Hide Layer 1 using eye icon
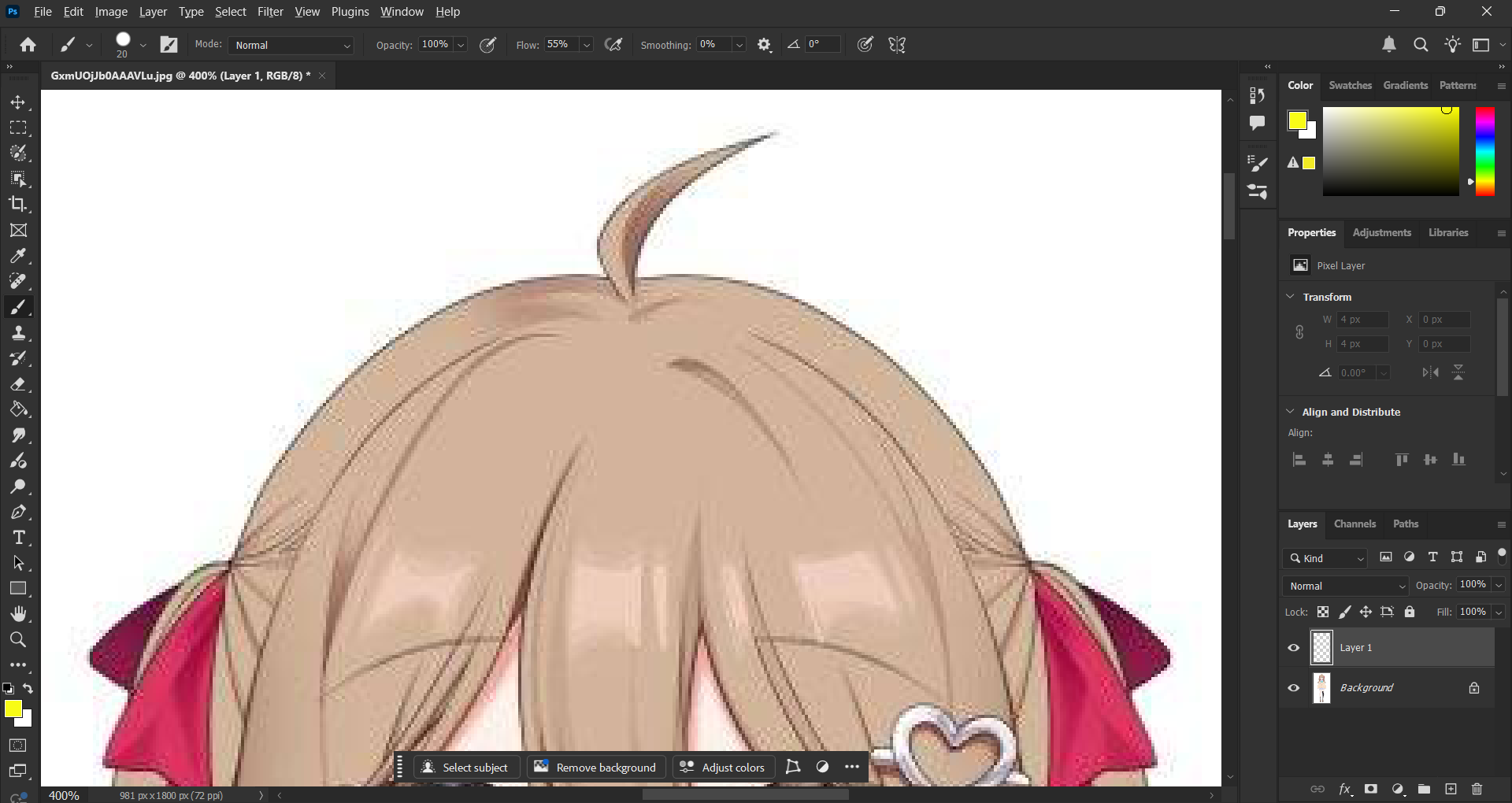This screenshot has height=803, width=1512. pos(1293,648)
